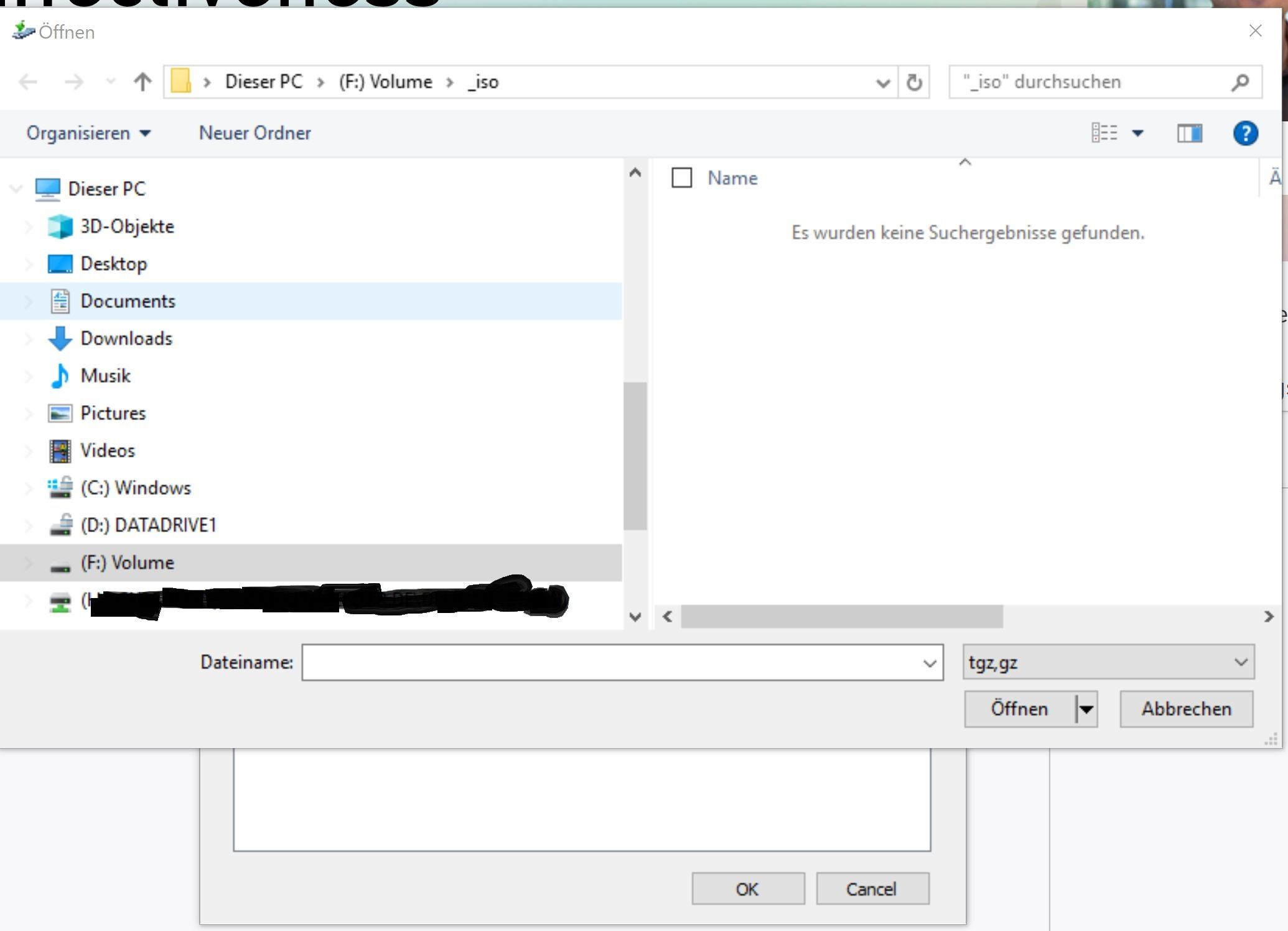Click the Back navigation arrow
This screenshot has width=1288, height=931.
point(27,82)
